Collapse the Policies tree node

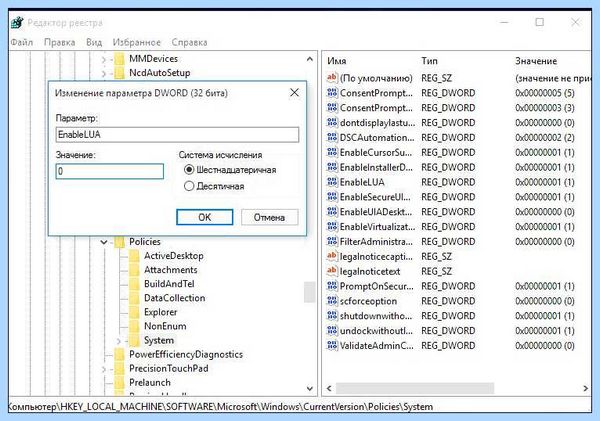click(104, 242)
